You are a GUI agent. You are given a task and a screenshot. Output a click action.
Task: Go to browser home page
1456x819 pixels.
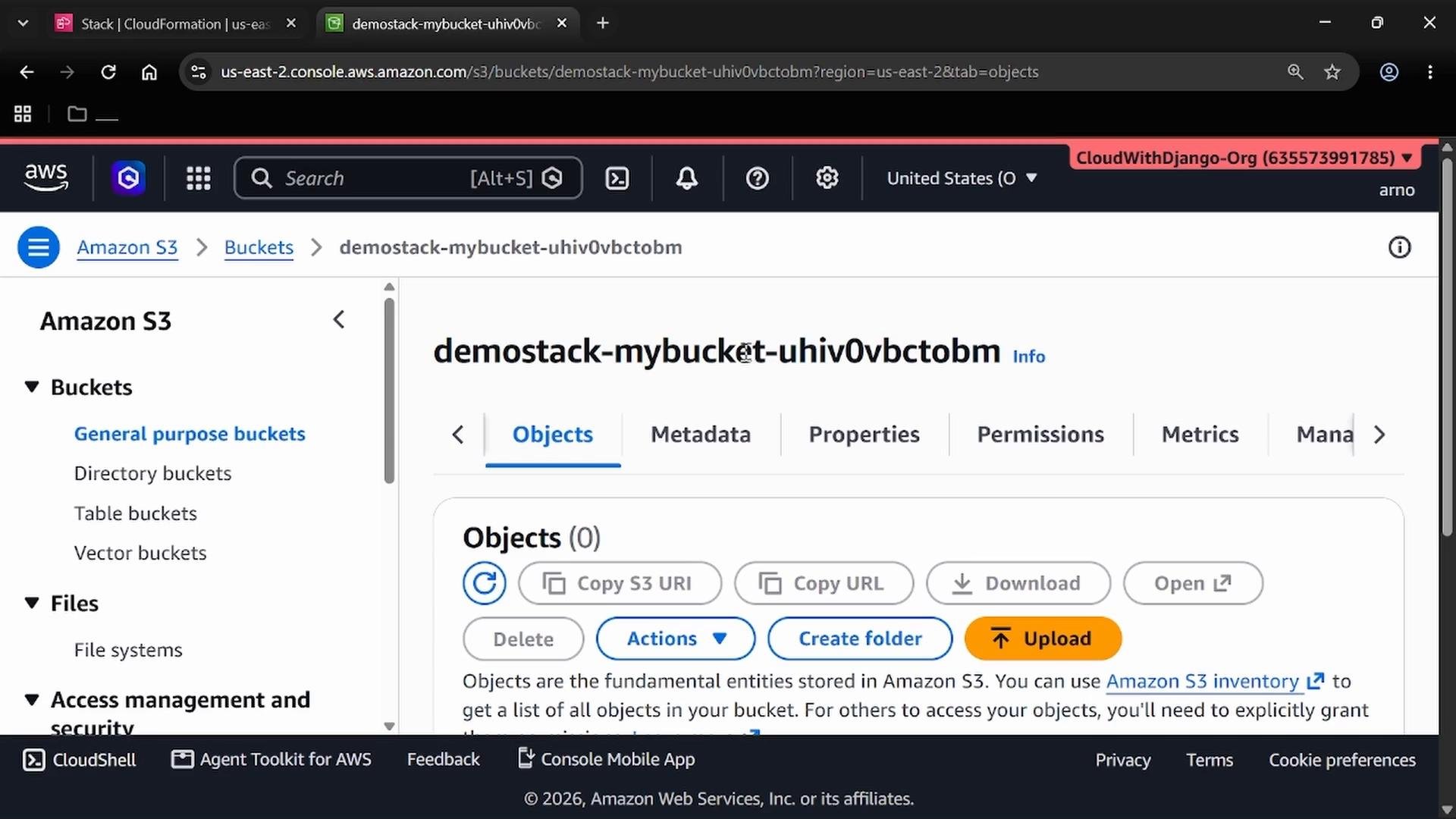coord(149,72)
